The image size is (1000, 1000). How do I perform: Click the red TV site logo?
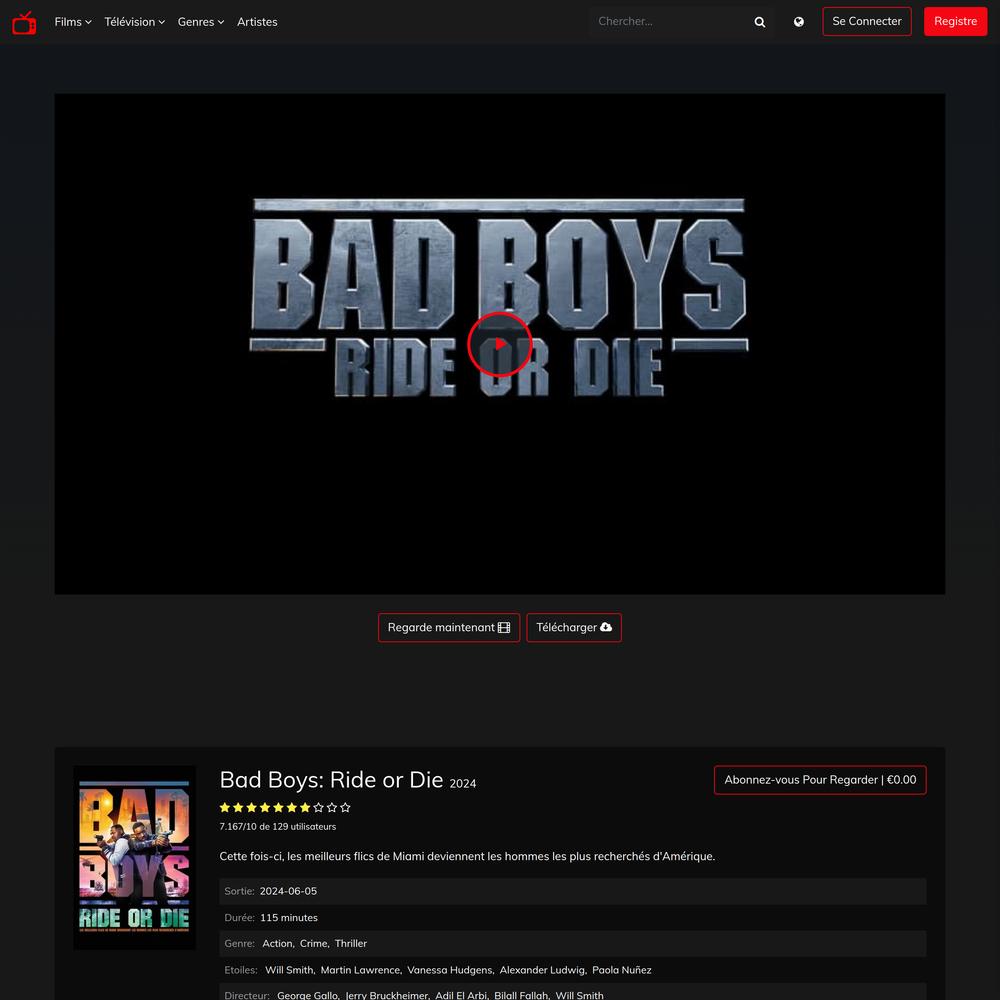(x=24, y=22)
